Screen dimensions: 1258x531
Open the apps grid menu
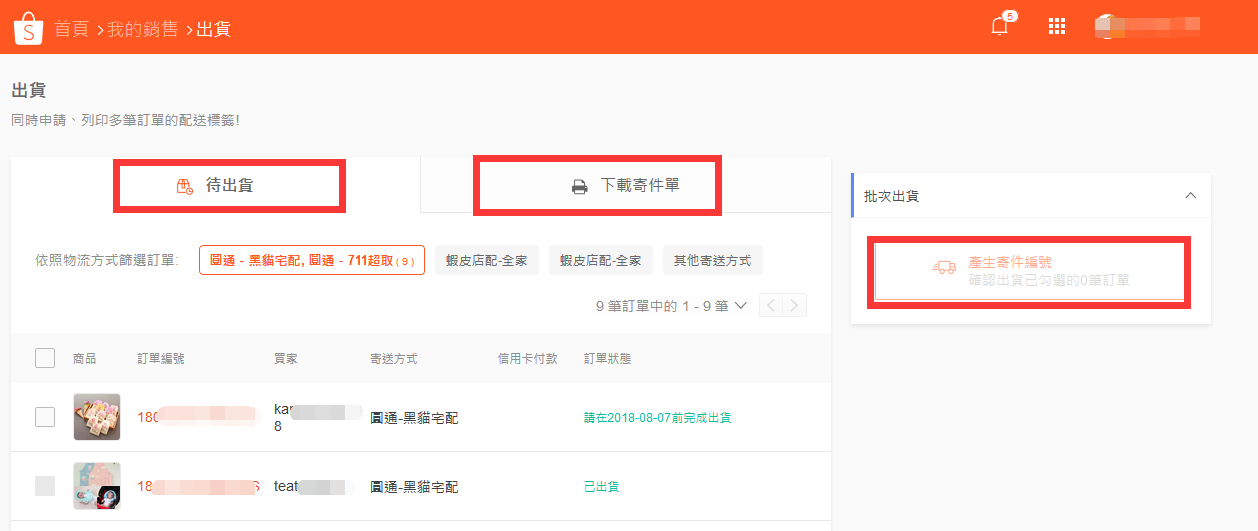coord(1056,27)
